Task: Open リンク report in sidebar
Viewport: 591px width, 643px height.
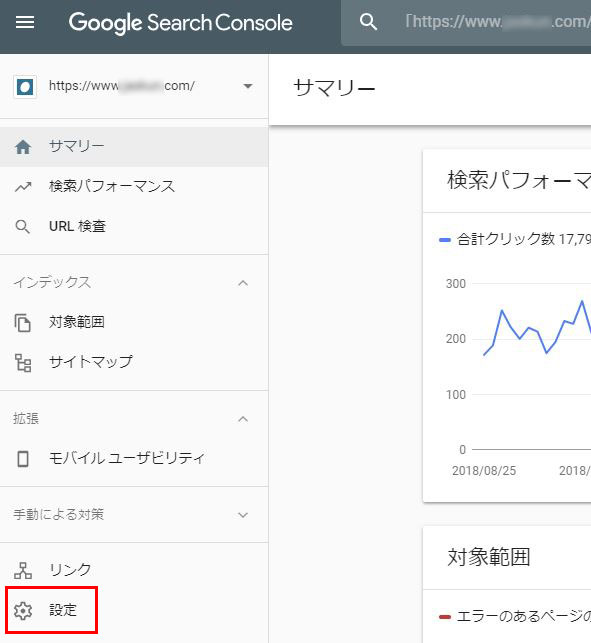Action: (134, 570)
